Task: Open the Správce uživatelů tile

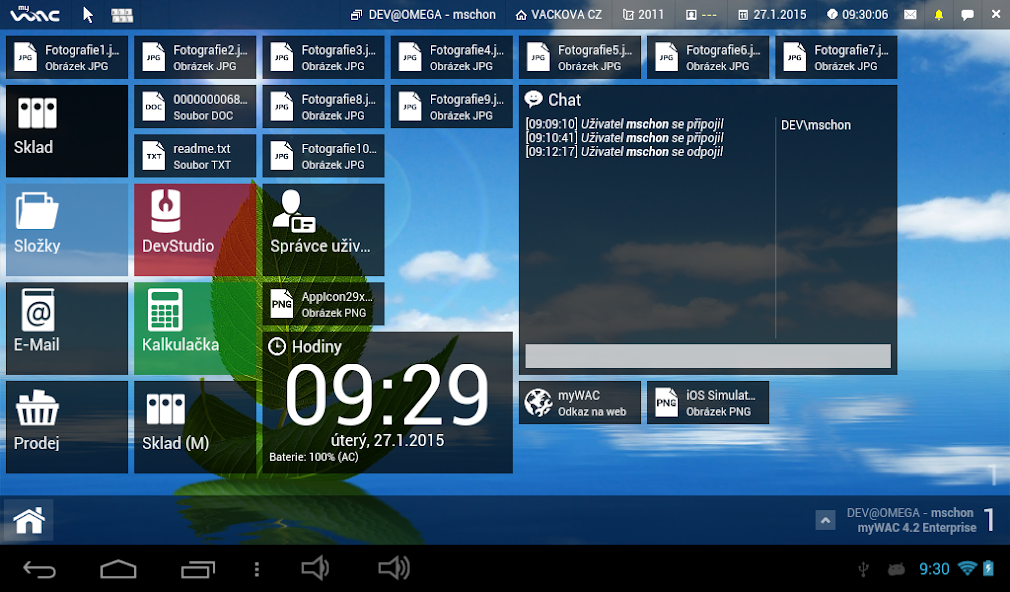Action: [323, 230]
